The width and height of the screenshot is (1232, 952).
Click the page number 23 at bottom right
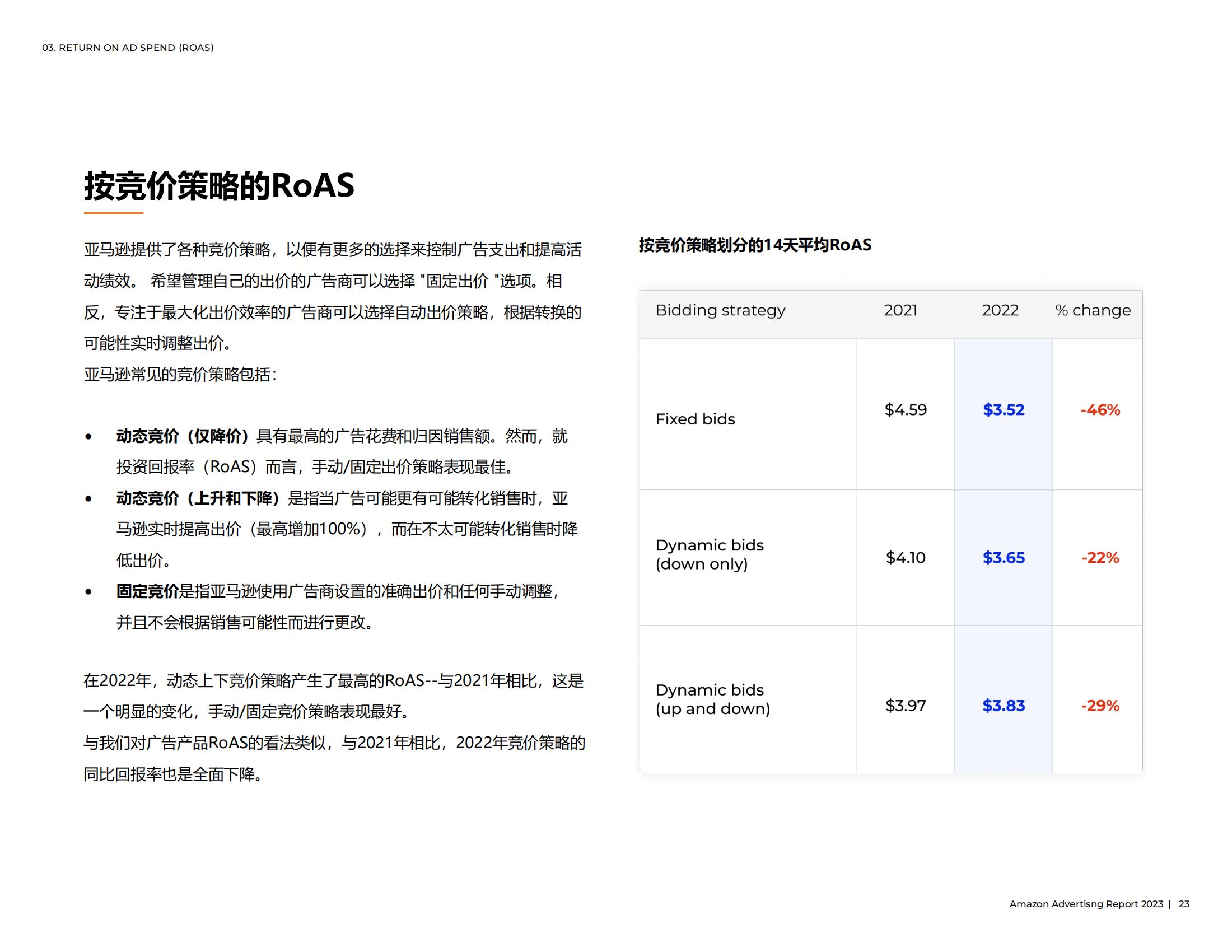[x=1183, y=903]
